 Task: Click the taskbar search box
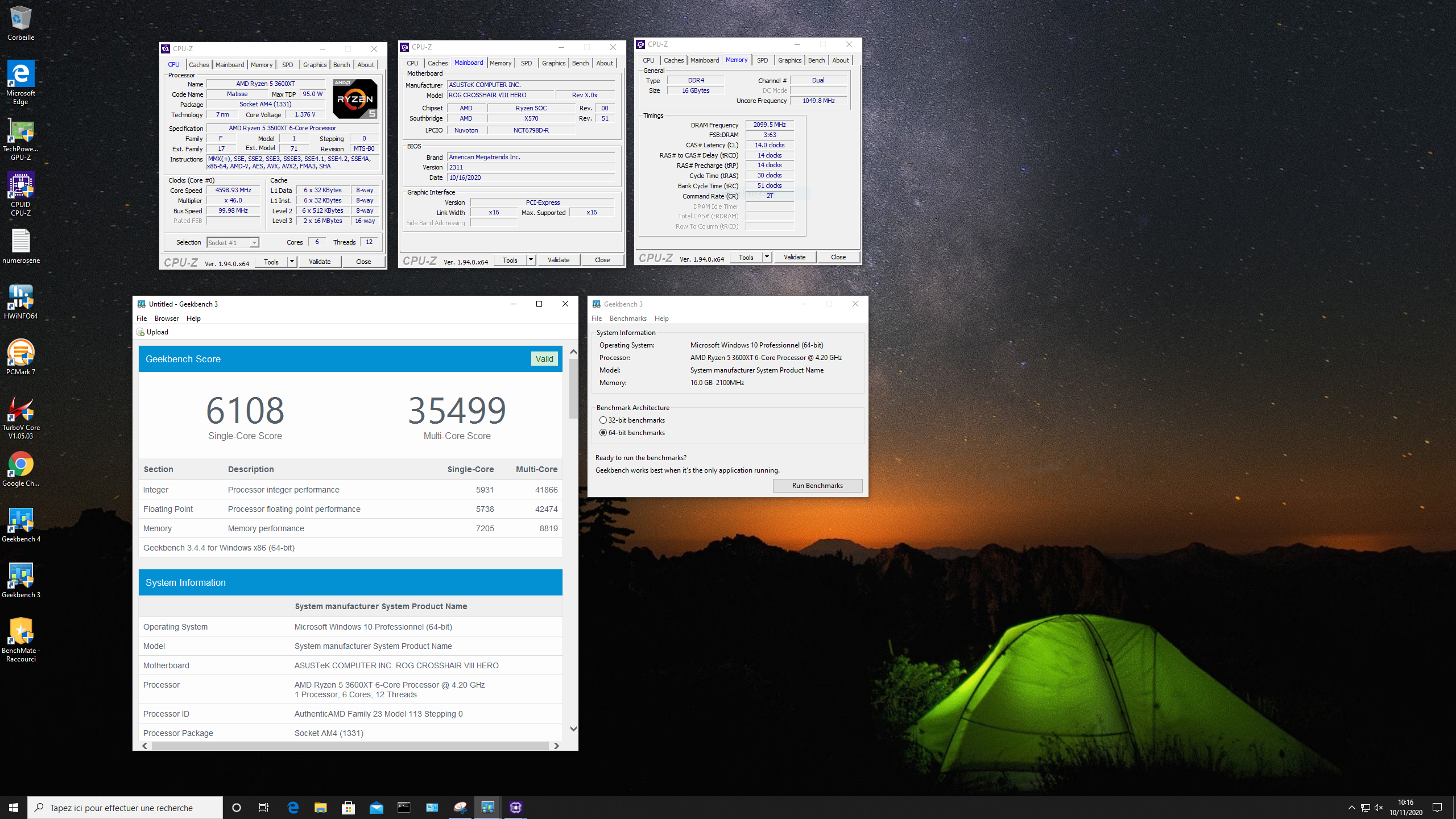(x=125, y=808)
